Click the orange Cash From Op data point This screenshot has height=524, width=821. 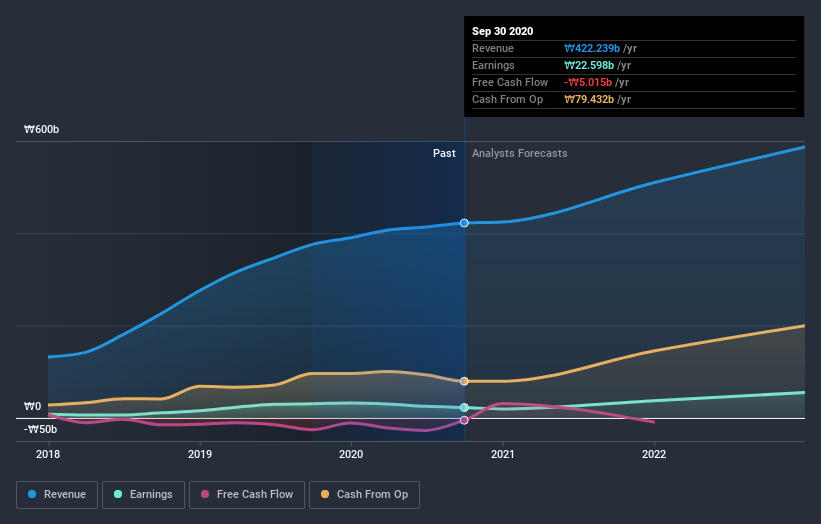click(x=464, y=381)
